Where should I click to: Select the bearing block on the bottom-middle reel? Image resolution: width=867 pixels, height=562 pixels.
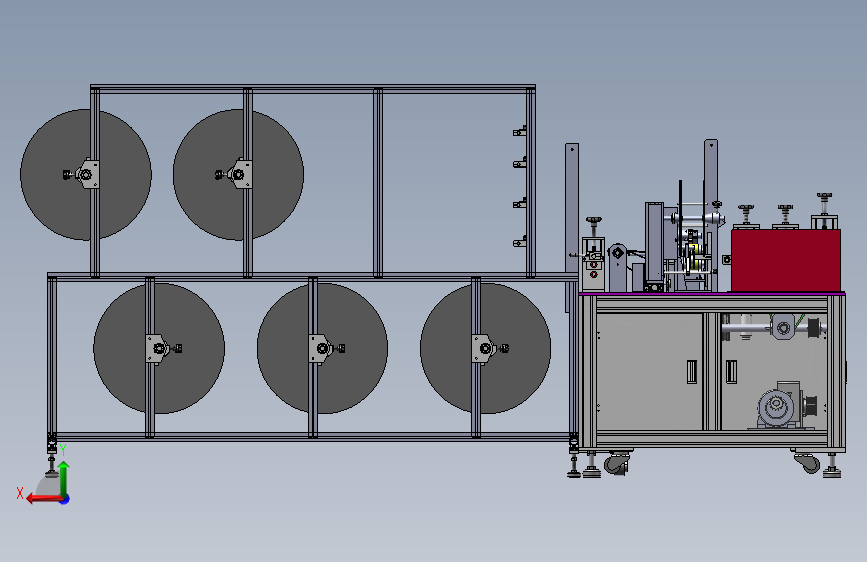click(320, 348)
